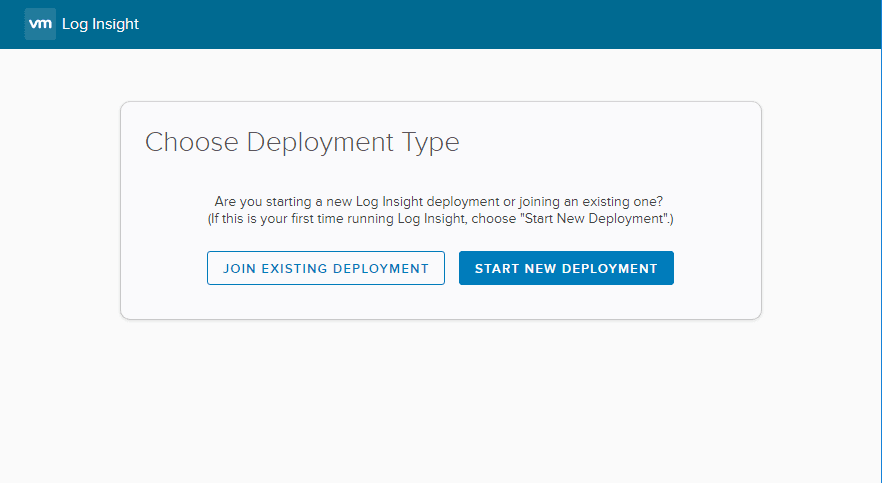Image resolution: width=882 pixels, height=483 pixels.
Task: Select the Join Existing Deployment button
Action: tap(325, 268)
